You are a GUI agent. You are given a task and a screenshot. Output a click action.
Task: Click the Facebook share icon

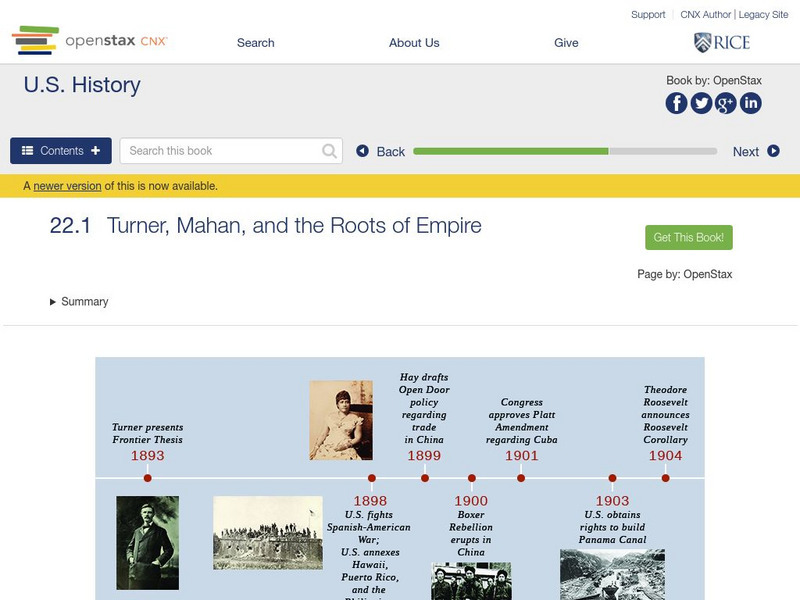(x=677, y=103)
